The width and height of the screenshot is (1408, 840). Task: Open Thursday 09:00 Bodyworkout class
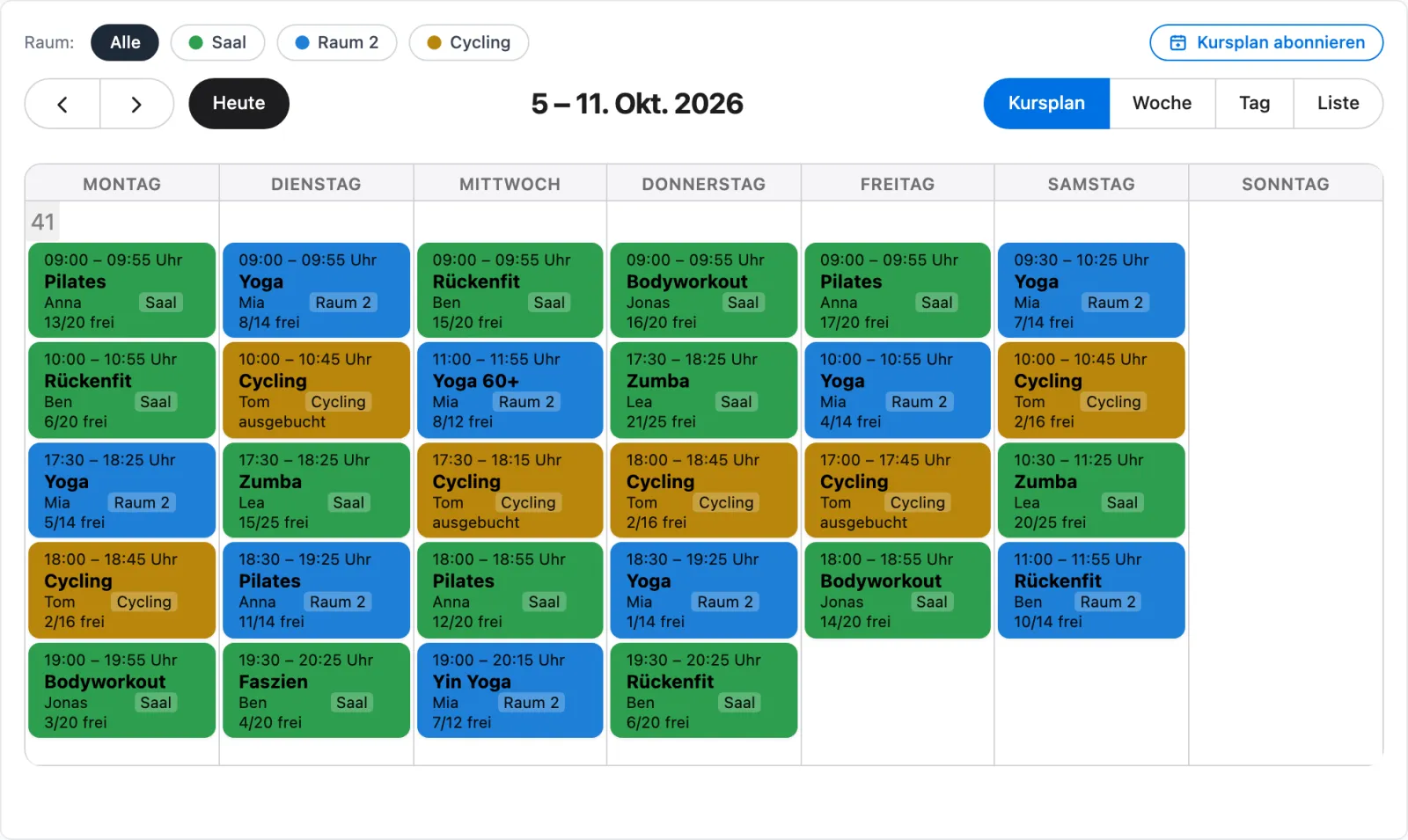pyautogui.click(x=704, y=290)
